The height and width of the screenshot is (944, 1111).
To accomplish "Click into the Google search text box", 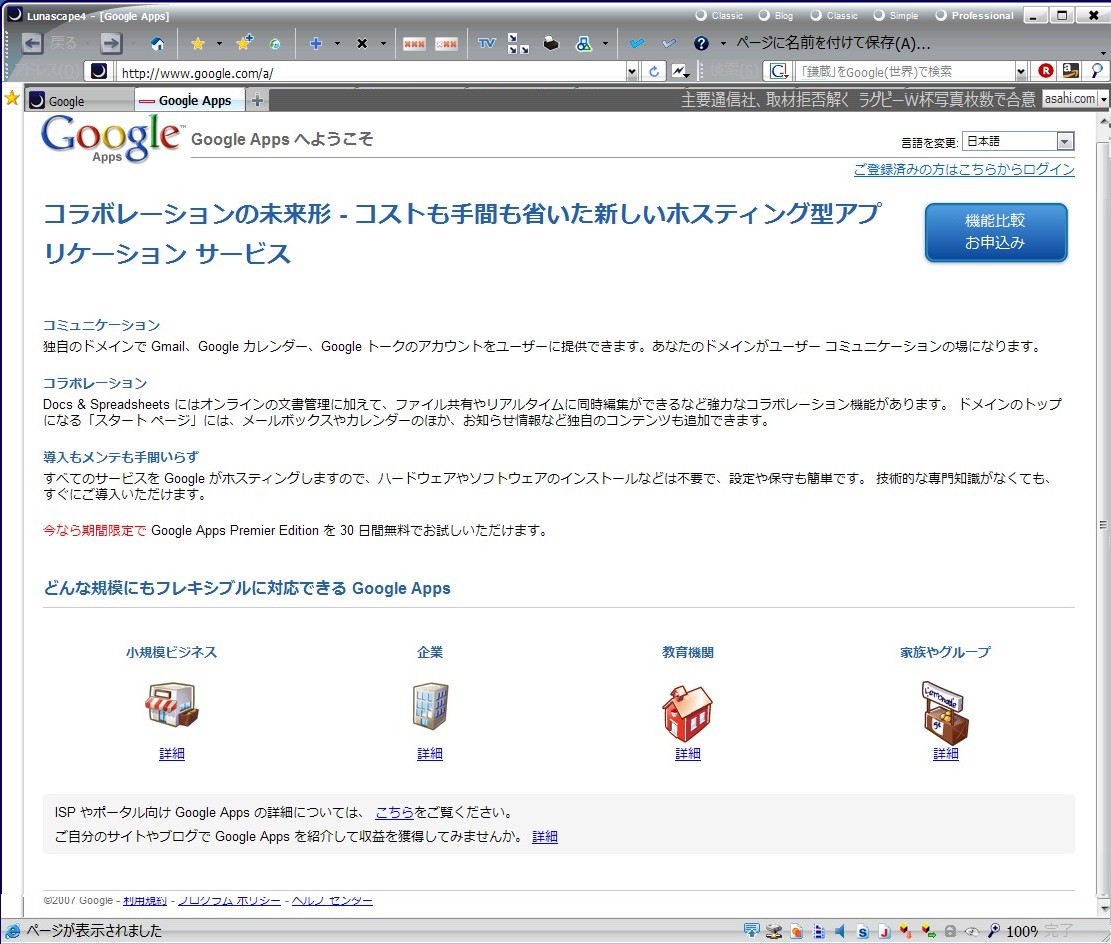I will click(905, 72).
